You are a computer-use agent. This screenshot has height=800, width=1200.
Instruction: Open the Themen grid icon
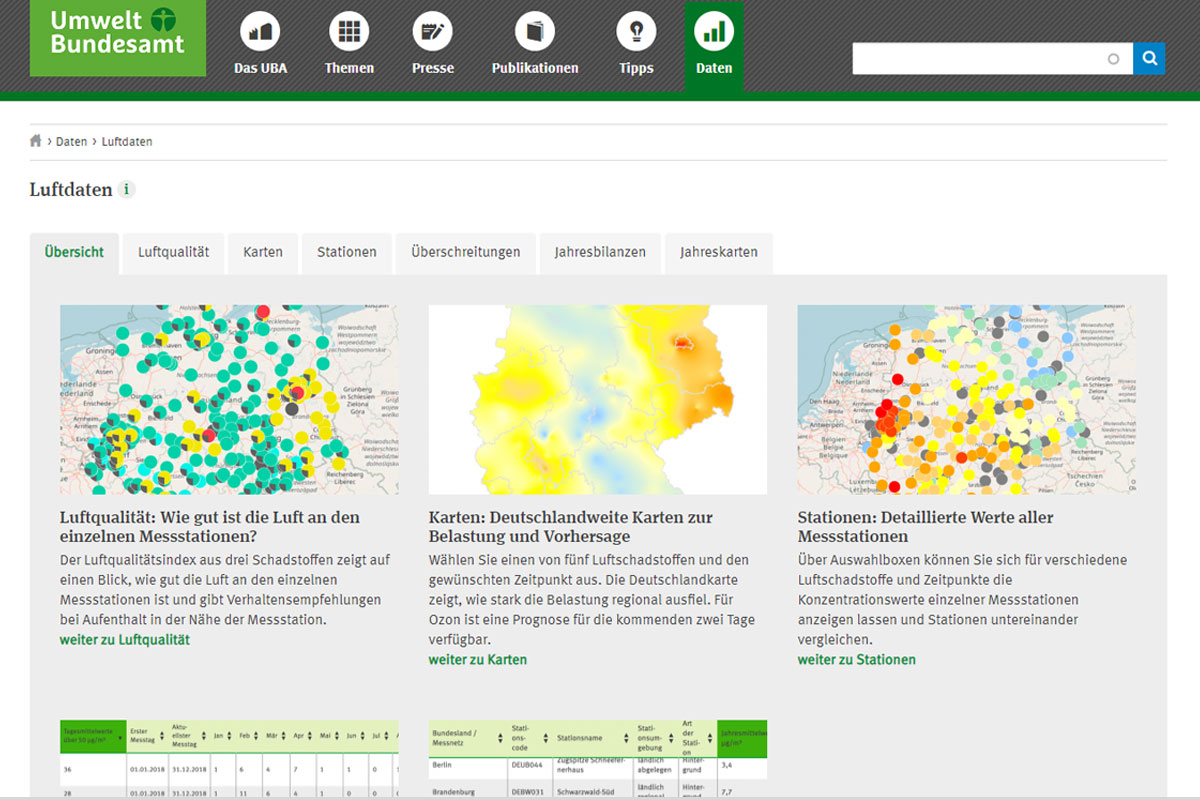(x=349, y=33)
